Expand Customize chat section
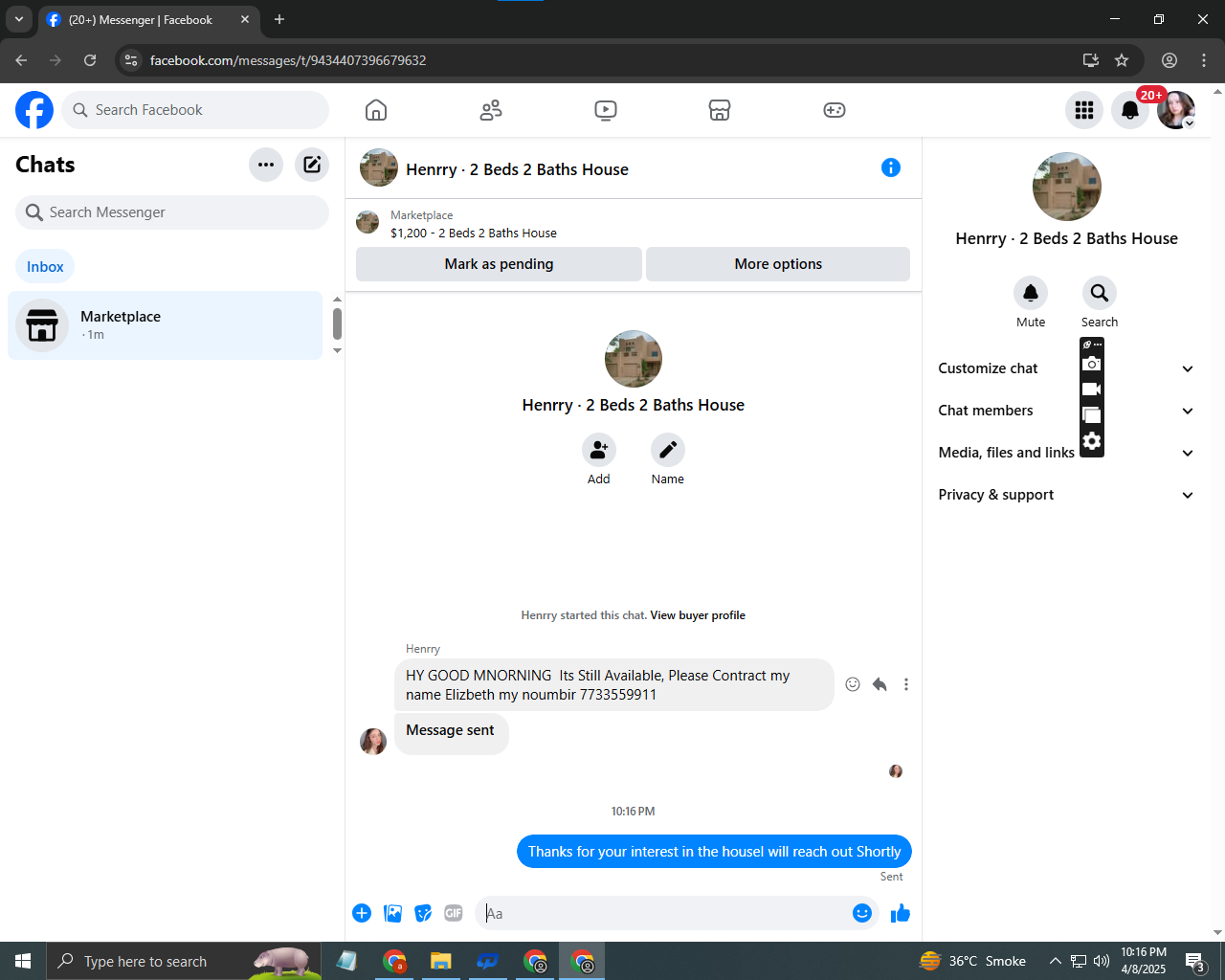 (1066, 368)
